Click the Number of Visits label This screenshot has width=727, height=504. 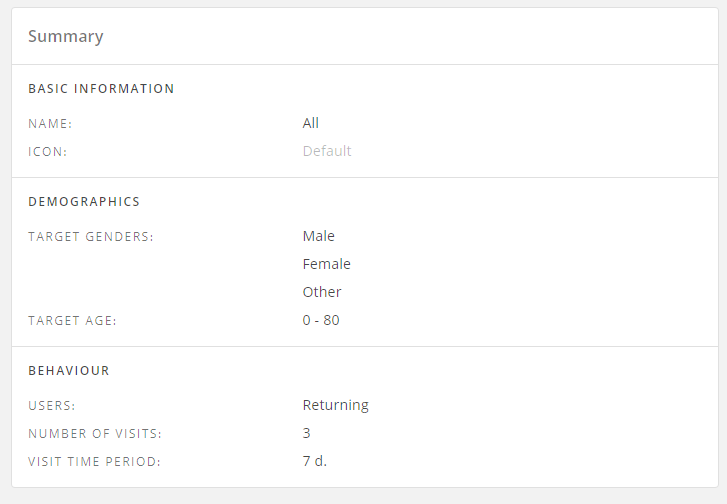pyautogui.click(x=95, y=434)
